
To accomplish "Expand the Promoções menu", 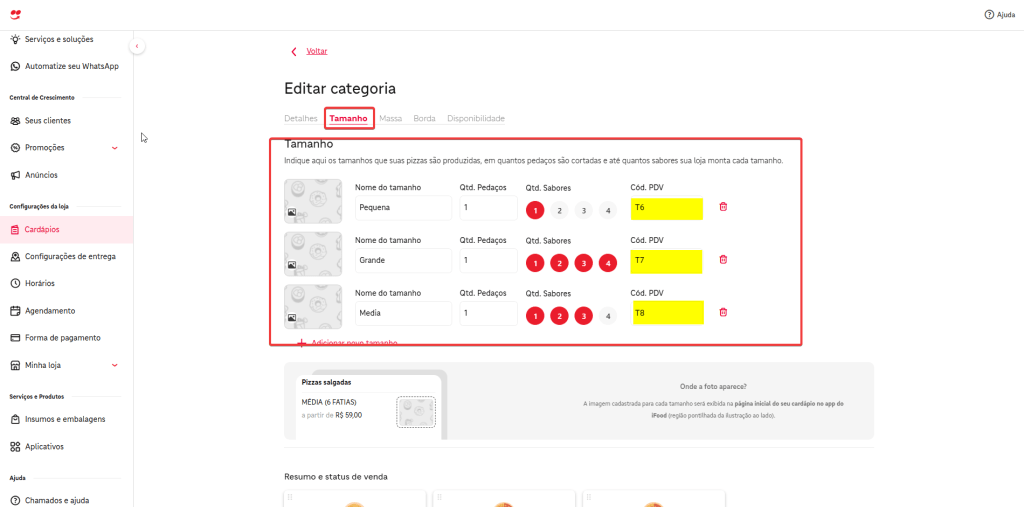I will [x=114, y=148].
